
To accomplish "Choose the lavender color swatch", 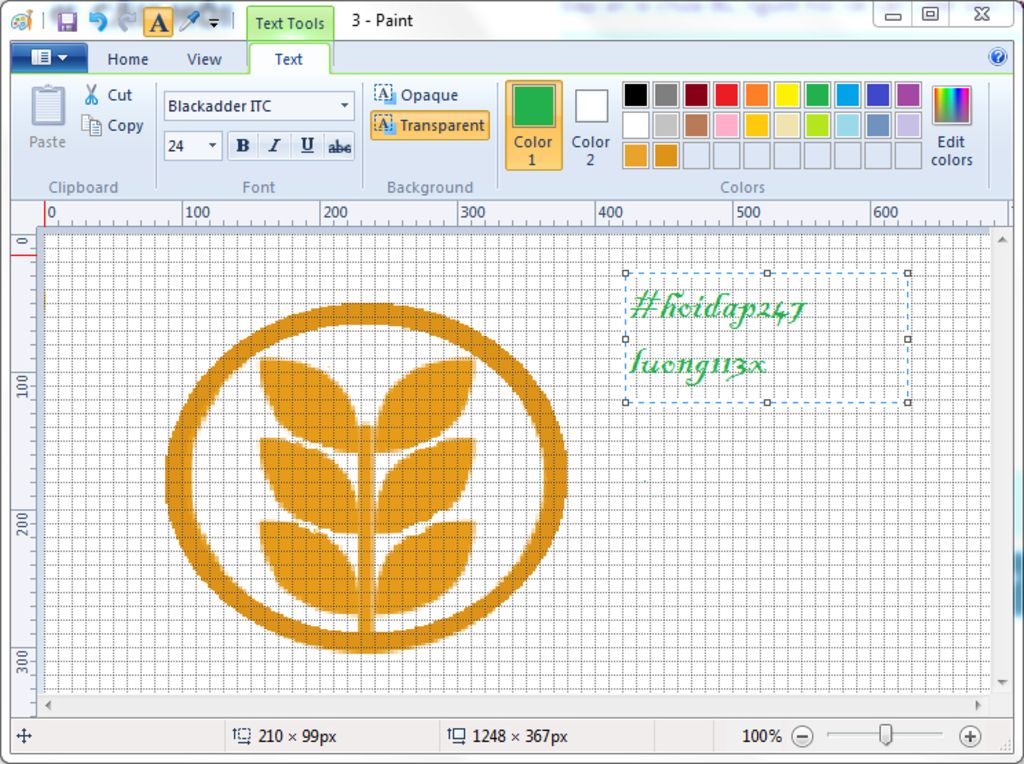I will pos(908,125).
